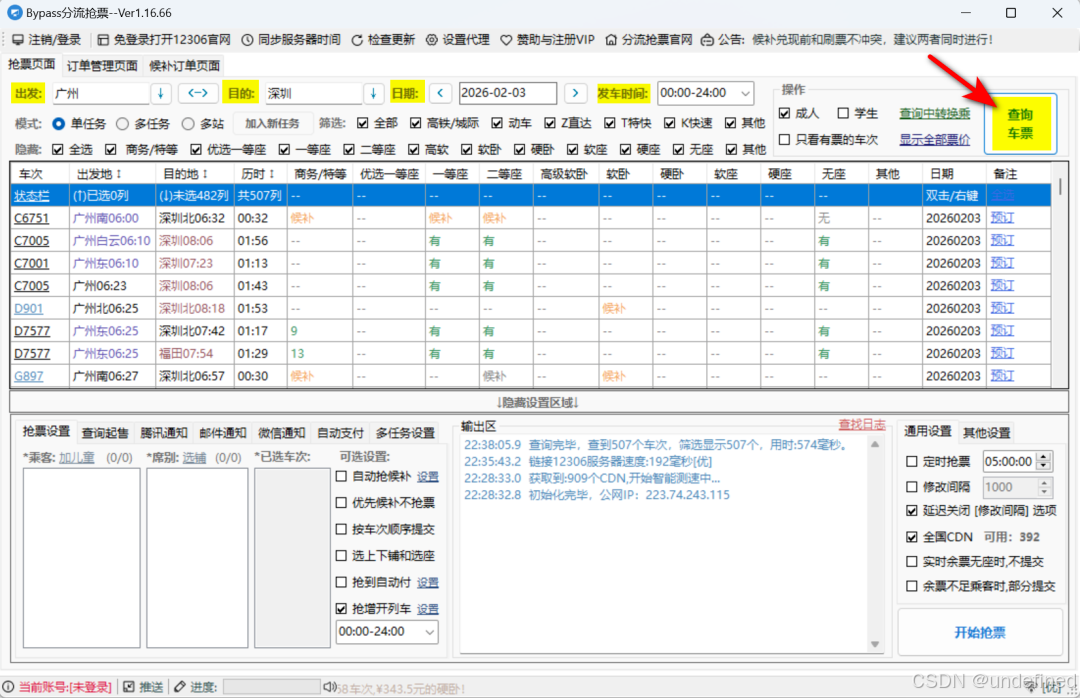The width and height of the screenshot is (1080, 698).
Task: Swap departure and destination stations
Action: click(x=198, y=93)
